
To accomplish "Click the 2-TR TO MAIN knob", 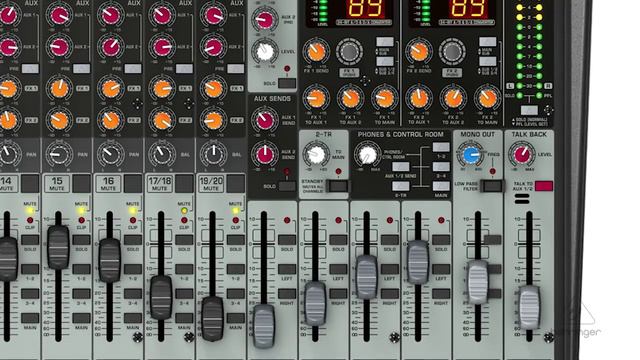I will (316, 155).
